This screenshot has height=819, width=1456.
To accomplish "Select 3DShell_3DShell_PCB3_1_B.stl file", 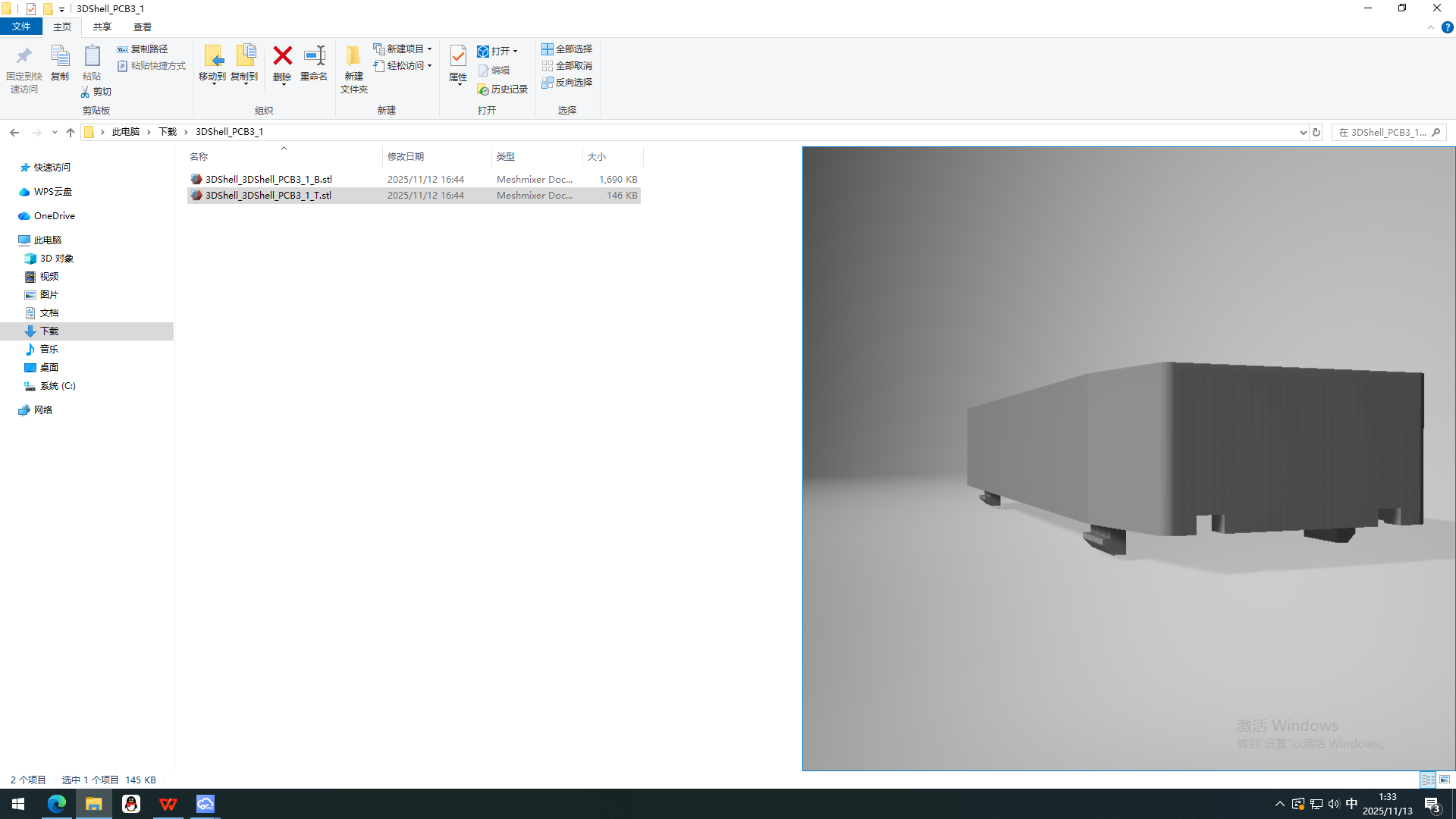I will pos(268,180).
